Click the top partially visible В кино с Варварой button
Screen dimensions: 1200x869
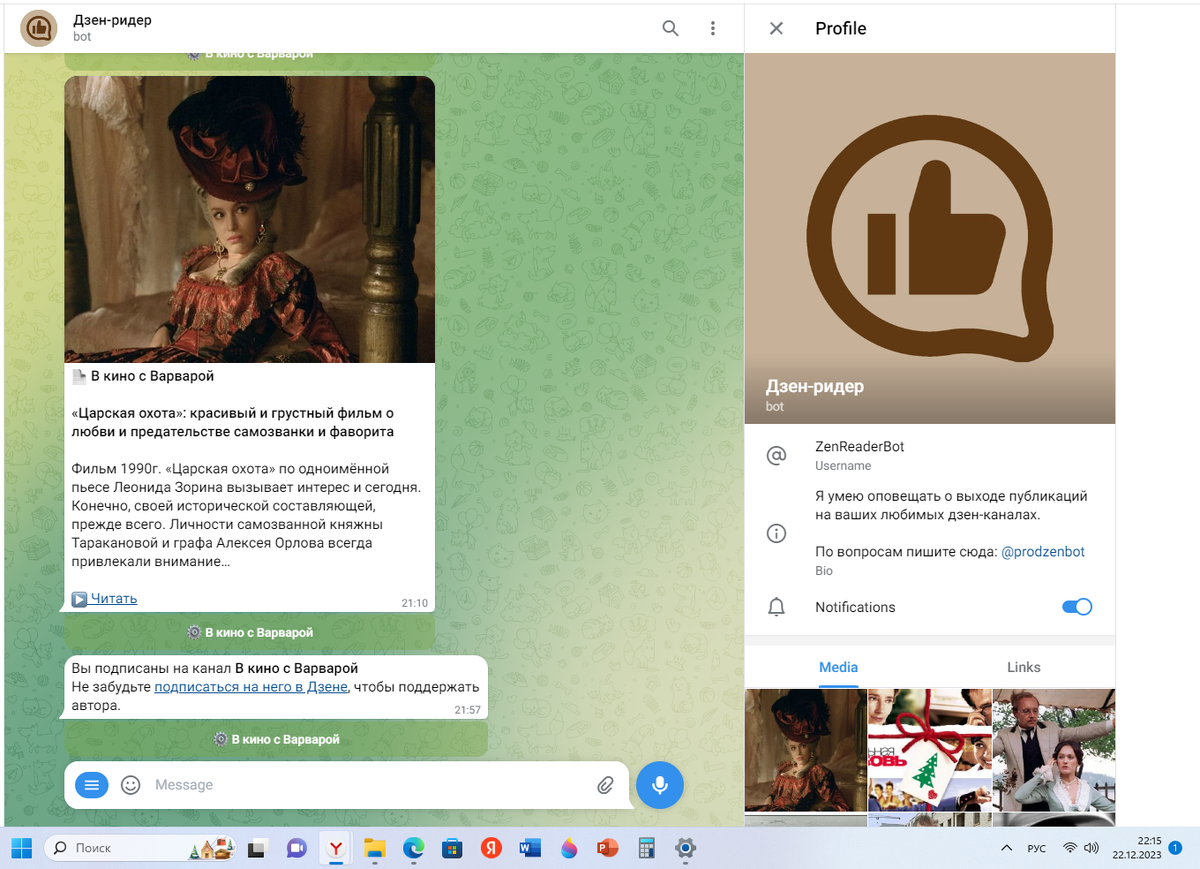click(250, 60)
